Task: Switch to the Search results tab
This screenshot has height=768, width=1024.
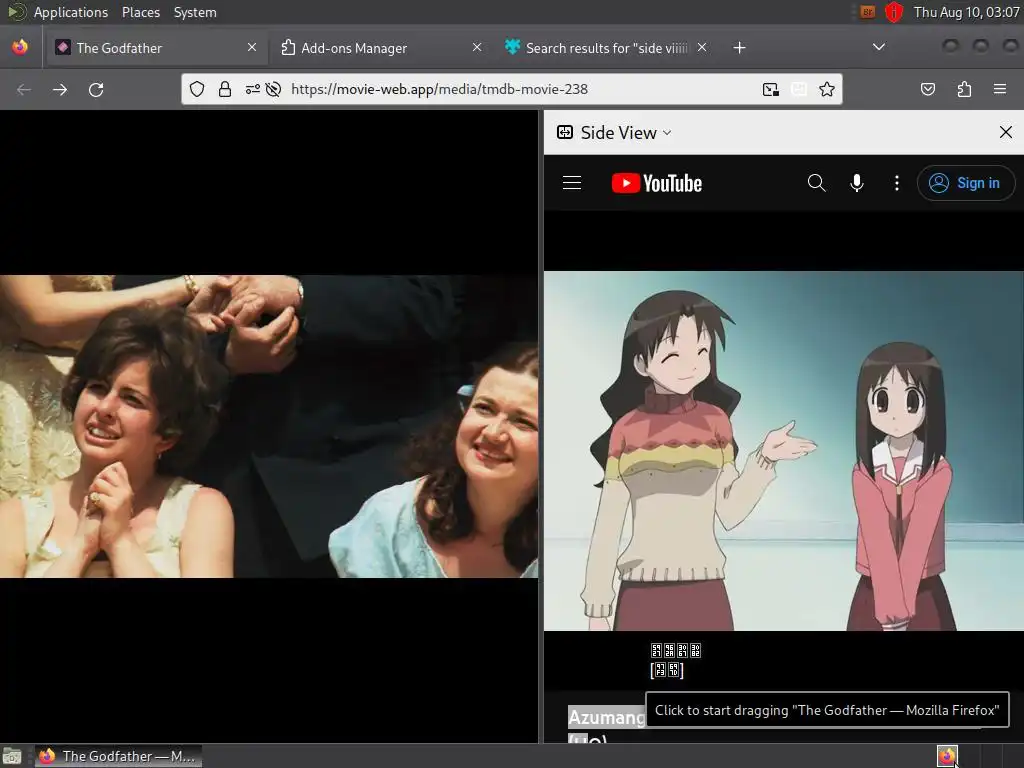Action: (604, 48)
